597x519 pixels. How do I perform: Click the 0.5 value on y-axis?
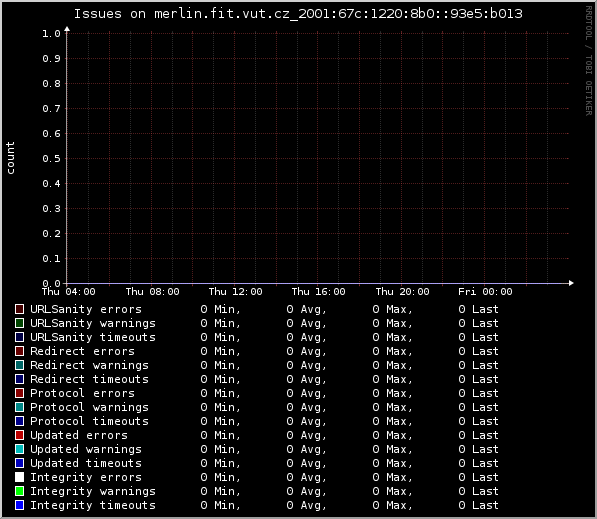51,158
